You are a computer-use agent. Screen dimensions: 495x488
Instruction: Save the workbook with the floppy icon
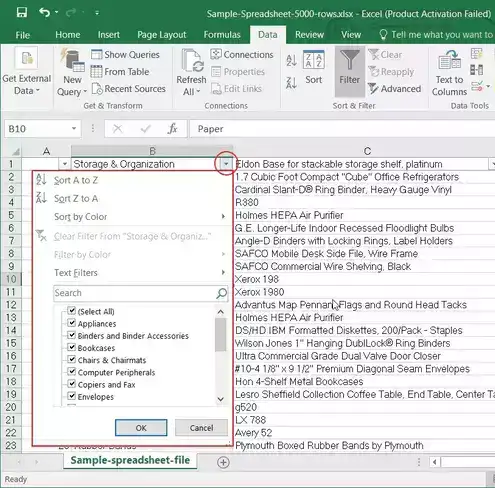(x=22, y=13)
